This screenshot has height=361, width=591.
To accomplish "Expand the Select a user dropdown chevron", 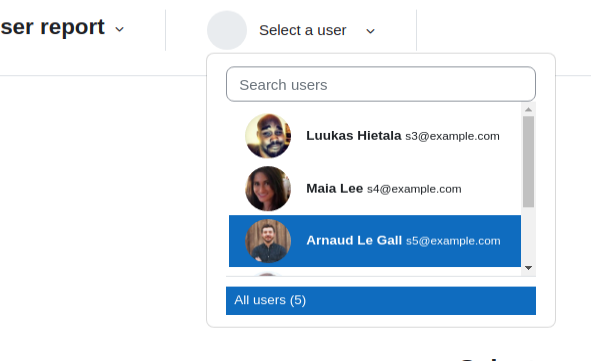I will (x=371, y=31).
